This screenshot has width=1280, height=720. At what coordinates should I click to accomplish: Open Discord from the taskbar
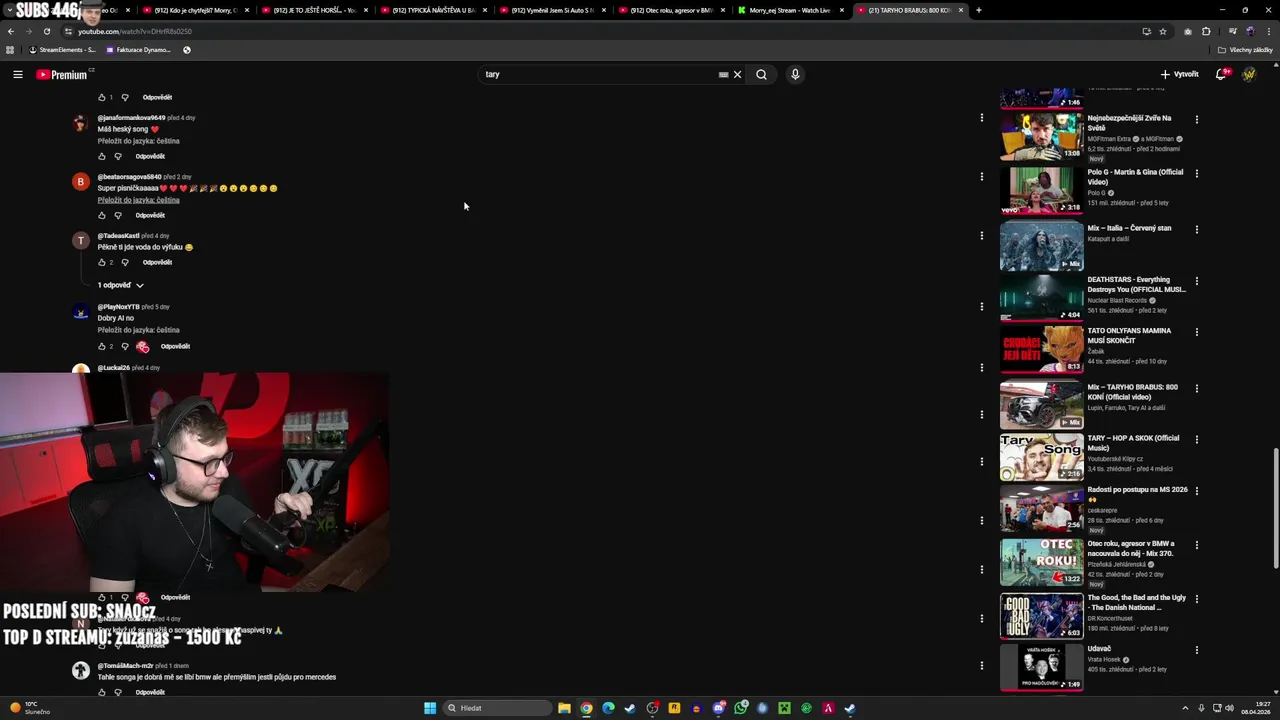[x=718, y=708]
